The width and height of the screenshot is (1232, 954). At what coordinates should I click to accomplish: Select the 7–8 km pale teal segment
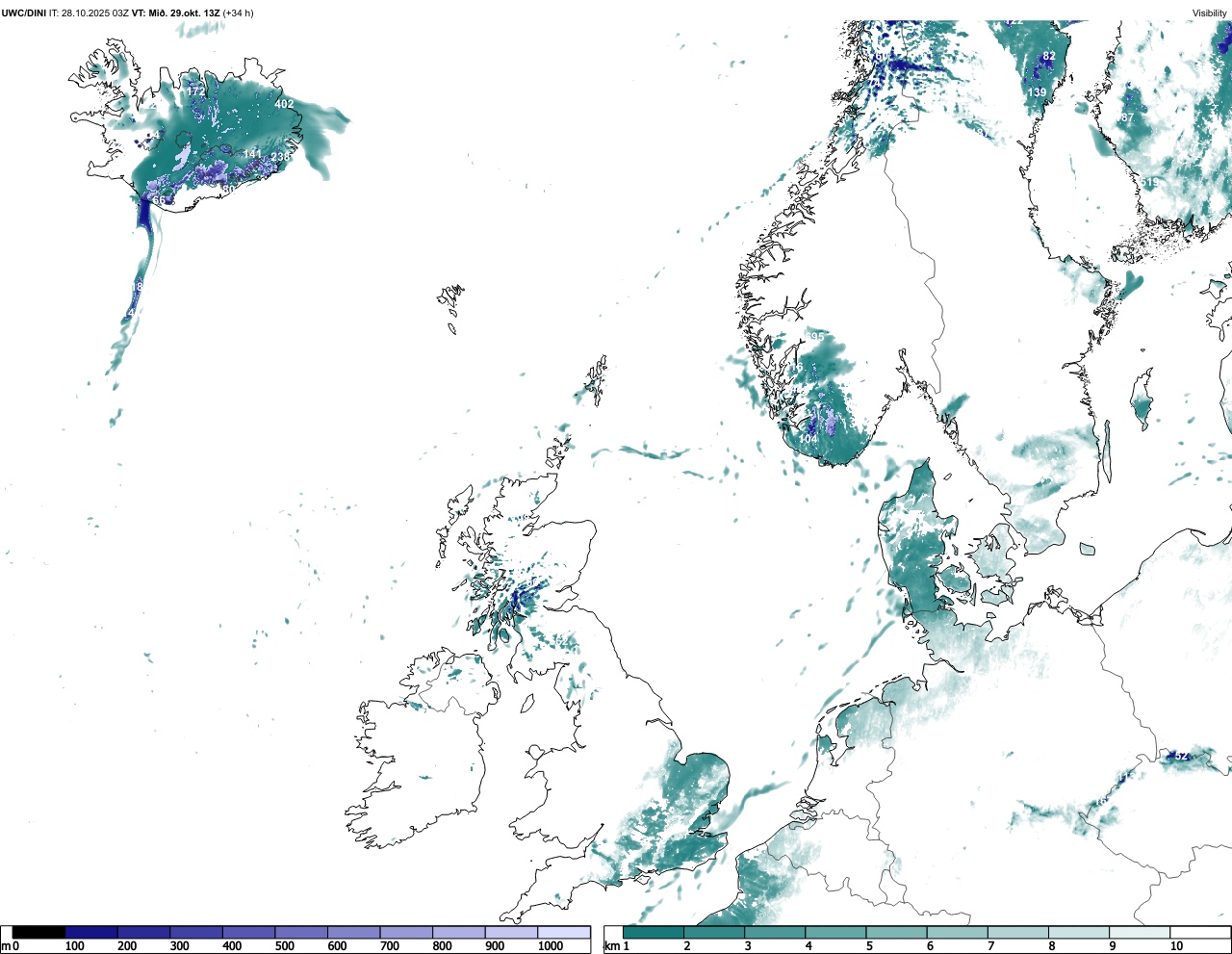(1018, 932)
